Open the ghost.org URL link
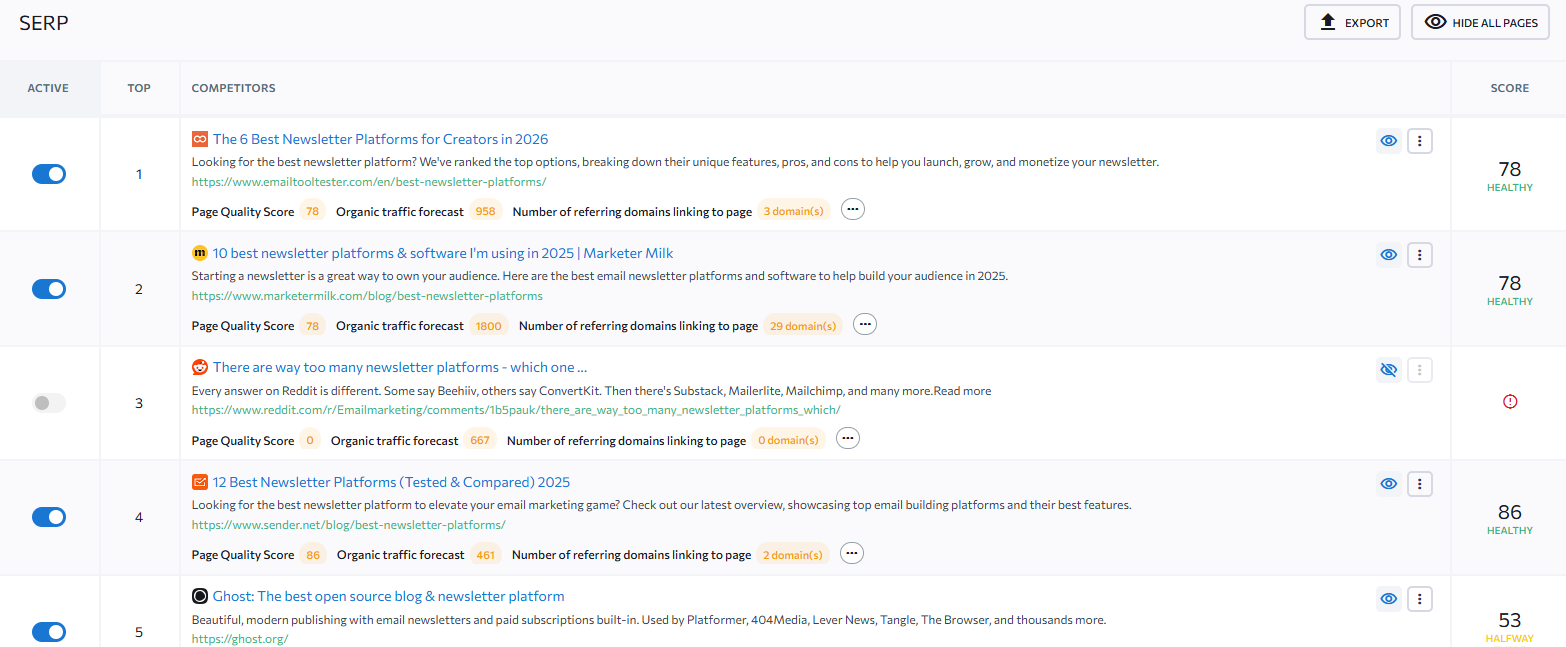 click(x=240, y=639)
